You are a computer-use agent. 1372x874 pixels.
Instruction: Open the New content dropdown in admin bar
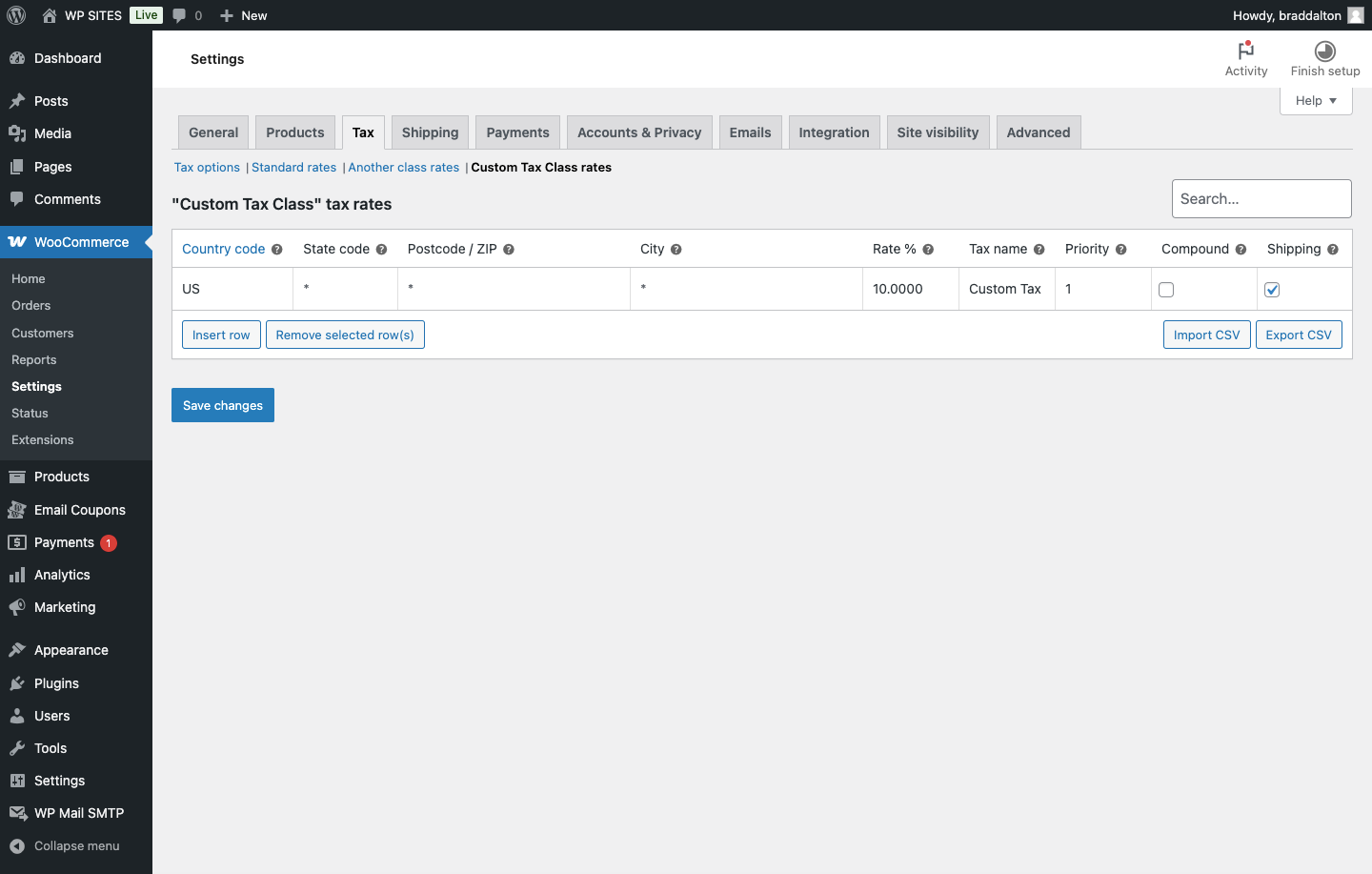click(x=244, y=15)
